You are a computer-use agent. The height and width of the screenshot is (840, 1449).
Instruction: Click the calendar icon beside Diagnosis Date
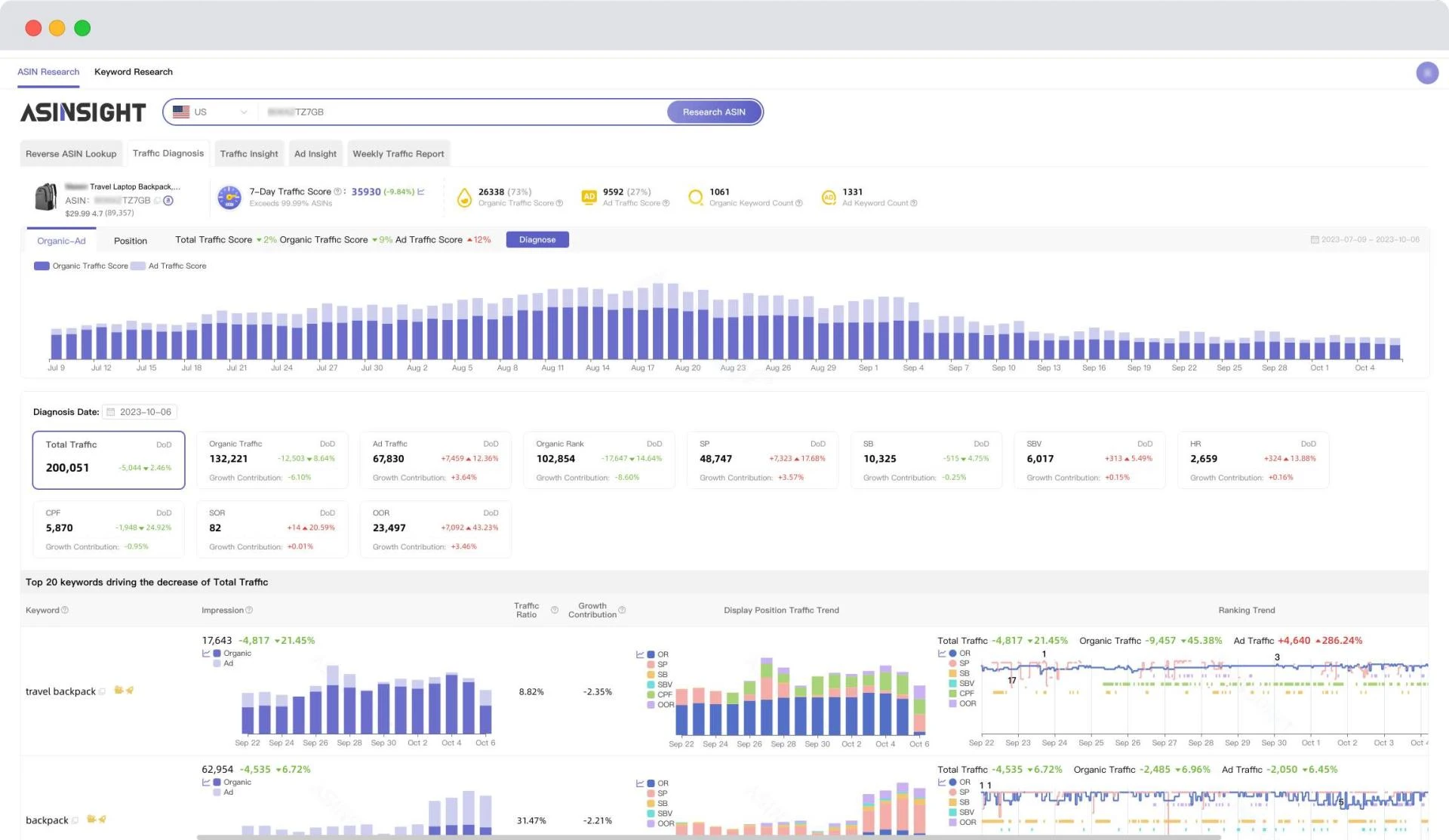[111, 411]
